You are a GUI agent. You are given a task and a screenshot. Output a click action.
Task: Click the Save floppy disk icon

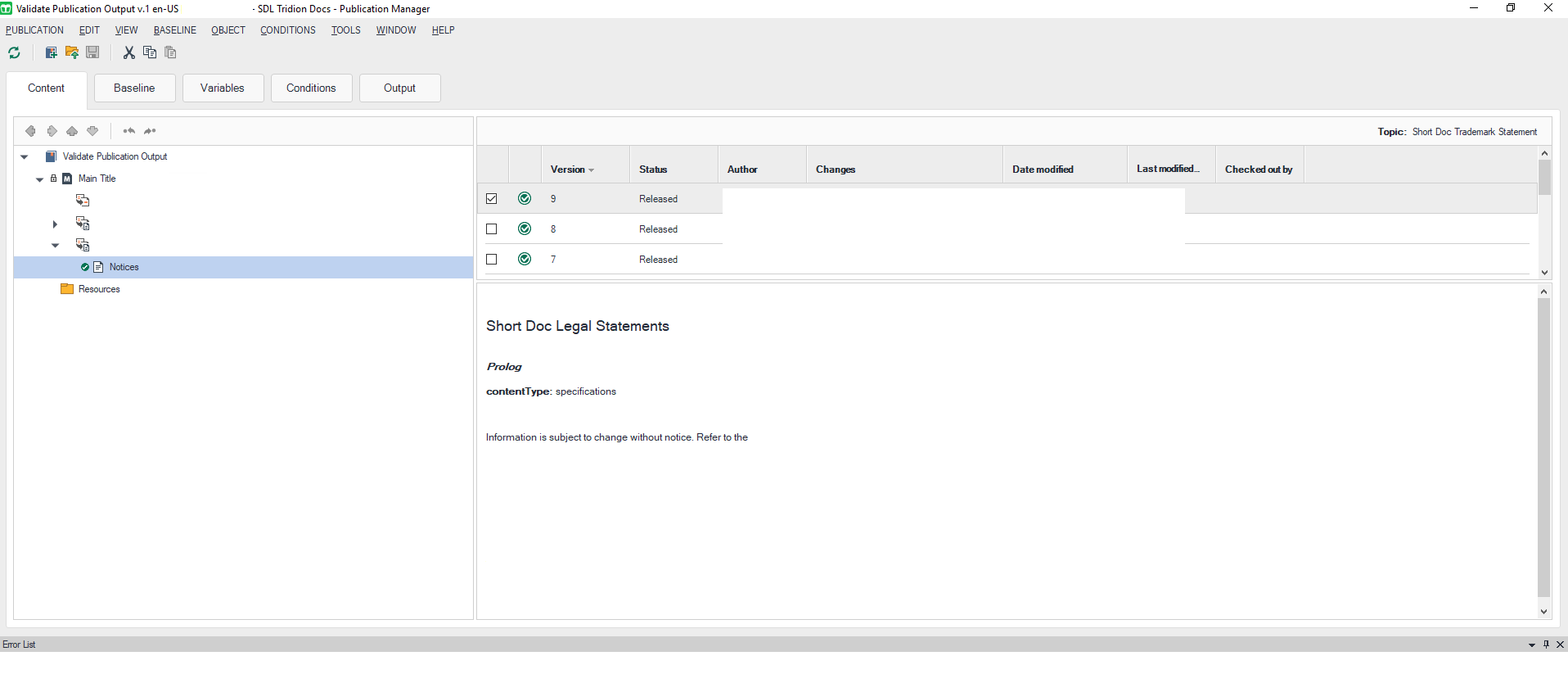pos(92,52)
